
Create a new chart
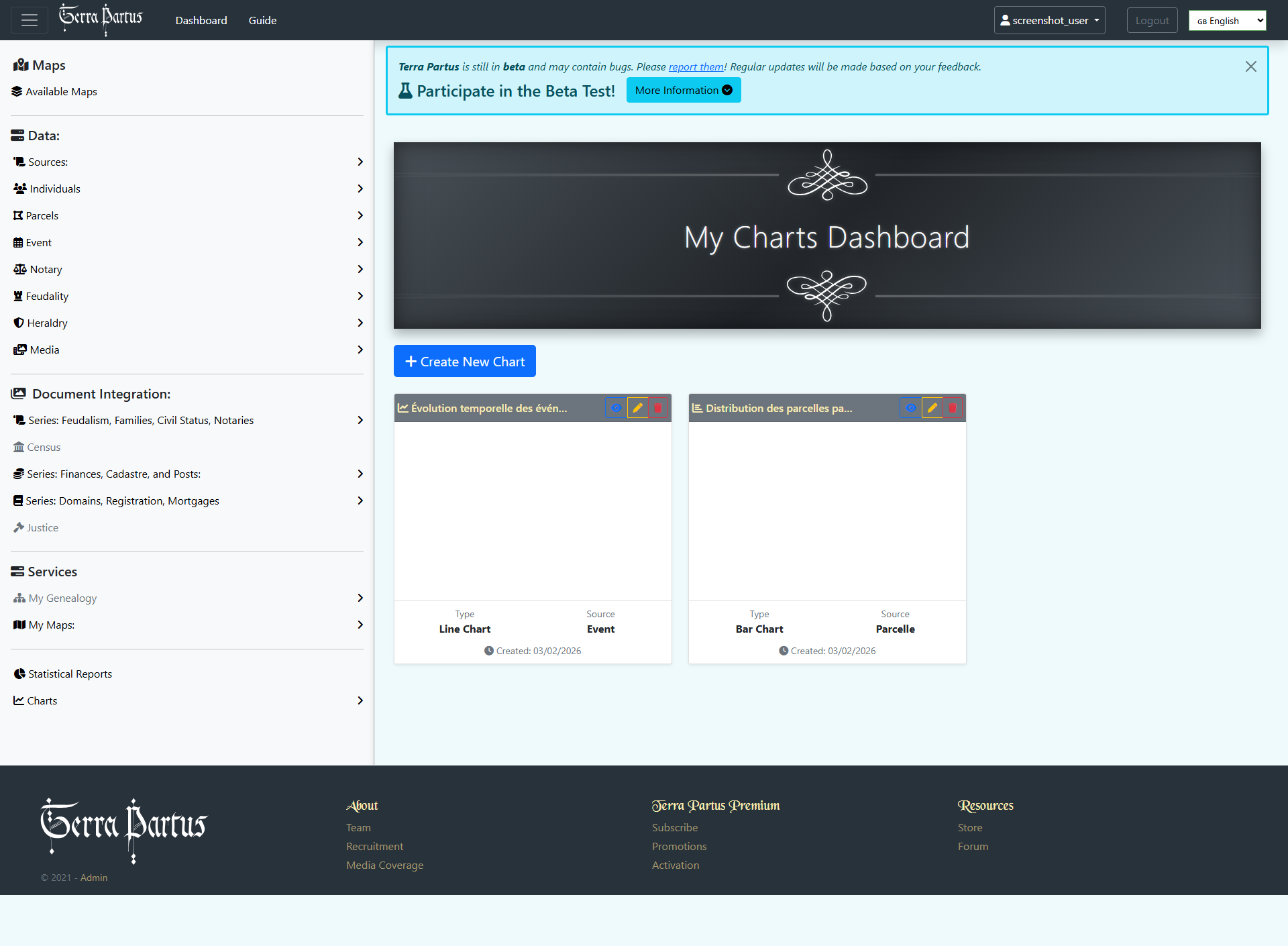tap(464, 361)
